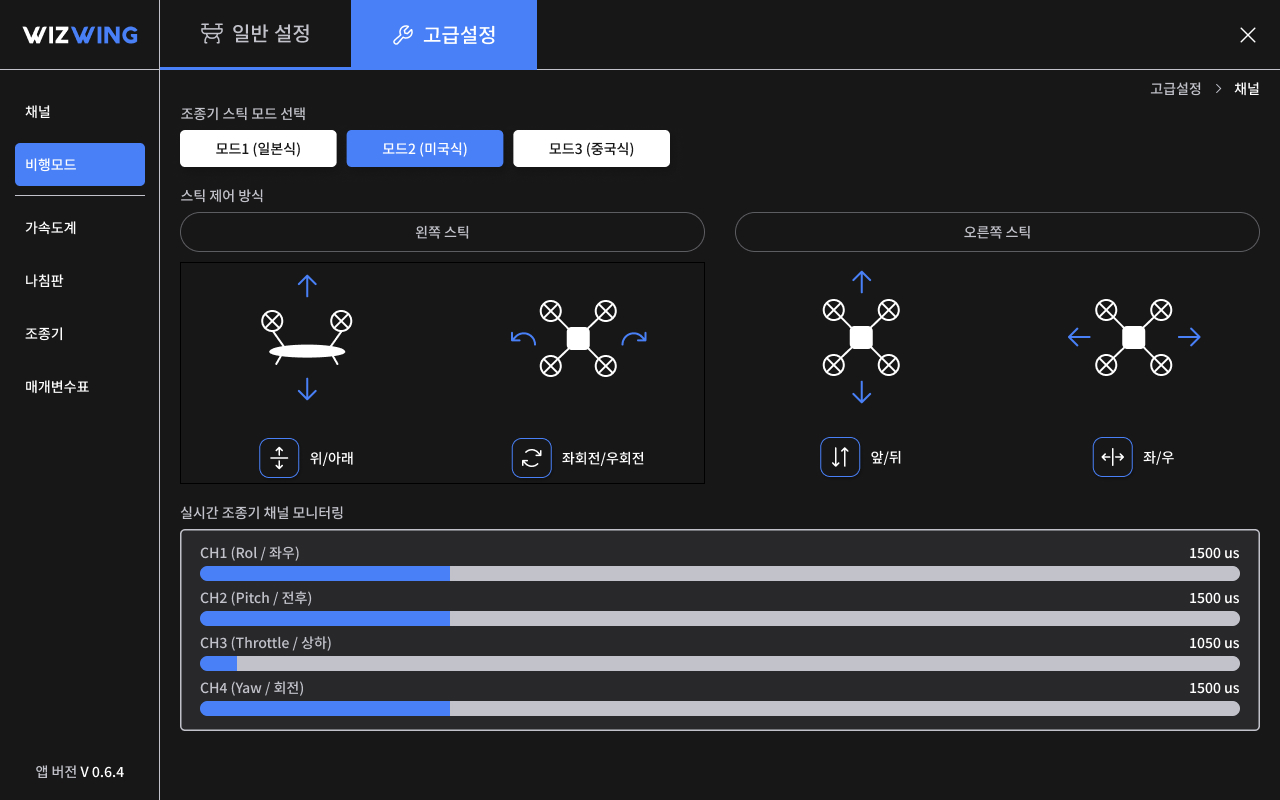The image size is (1280, 800).
Task: Click the drone icon on 일반 설정 tab
Action: [x=211, y=33]
